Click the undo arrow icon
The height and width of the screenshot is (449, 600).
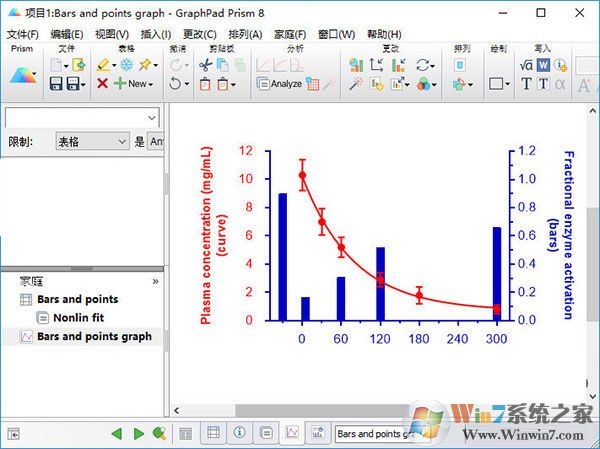pos(177,84)
